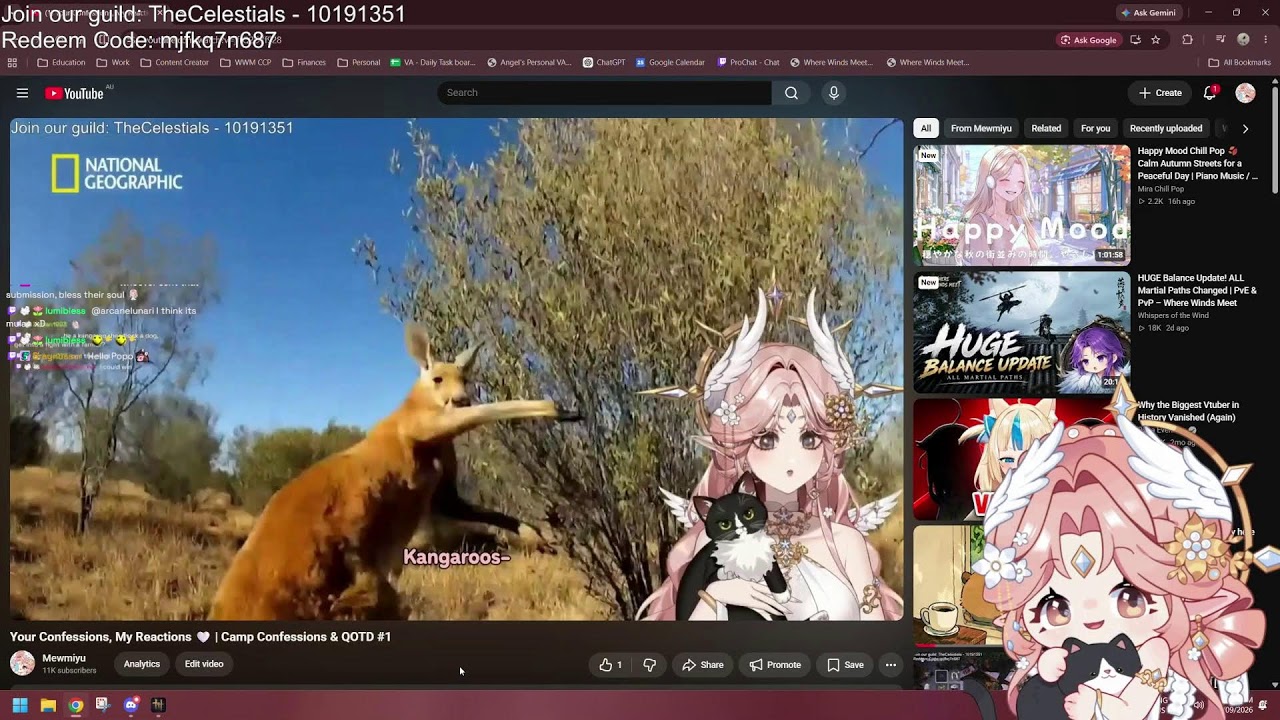Select the All filter chip
The width and height of the screenshot is (1280, 720).
(926, 128)
